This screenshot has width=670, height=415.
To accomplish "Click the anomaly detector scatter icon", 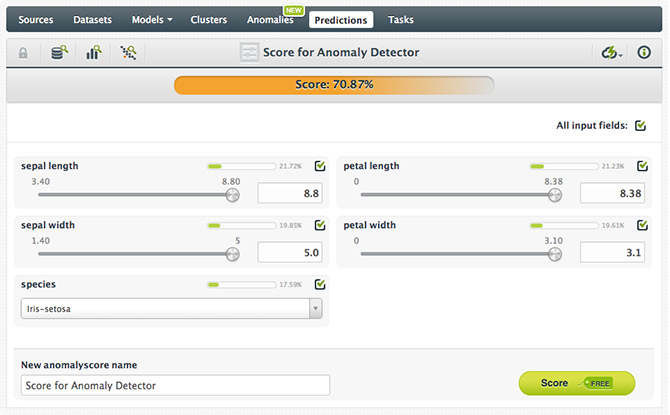I will coord(128,52).
